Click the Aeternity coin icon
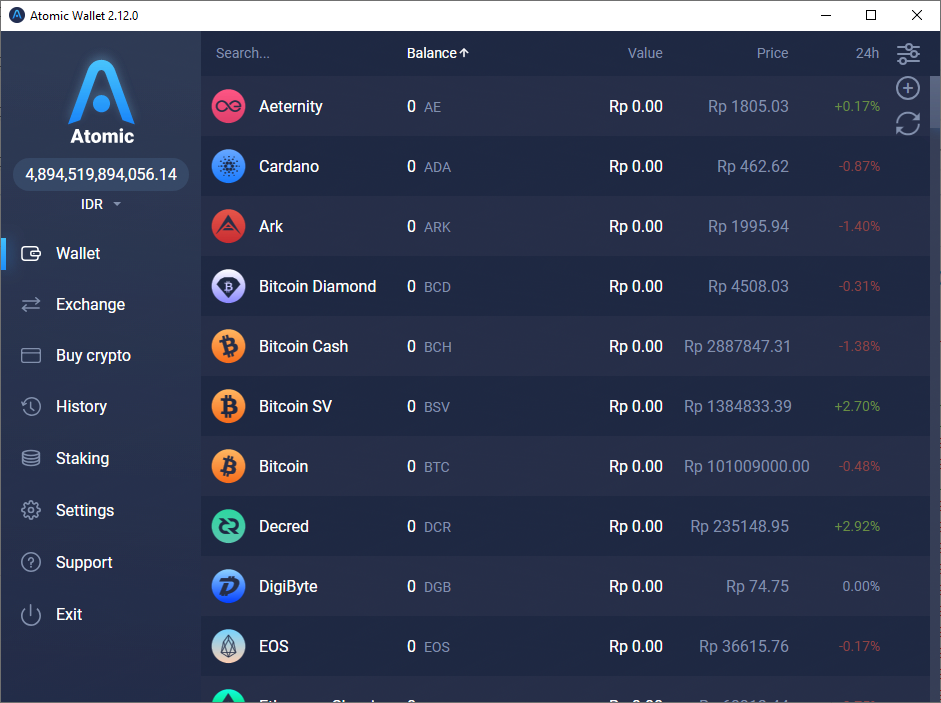The height and width of the screenshot is (703, 941). (229, 106)
